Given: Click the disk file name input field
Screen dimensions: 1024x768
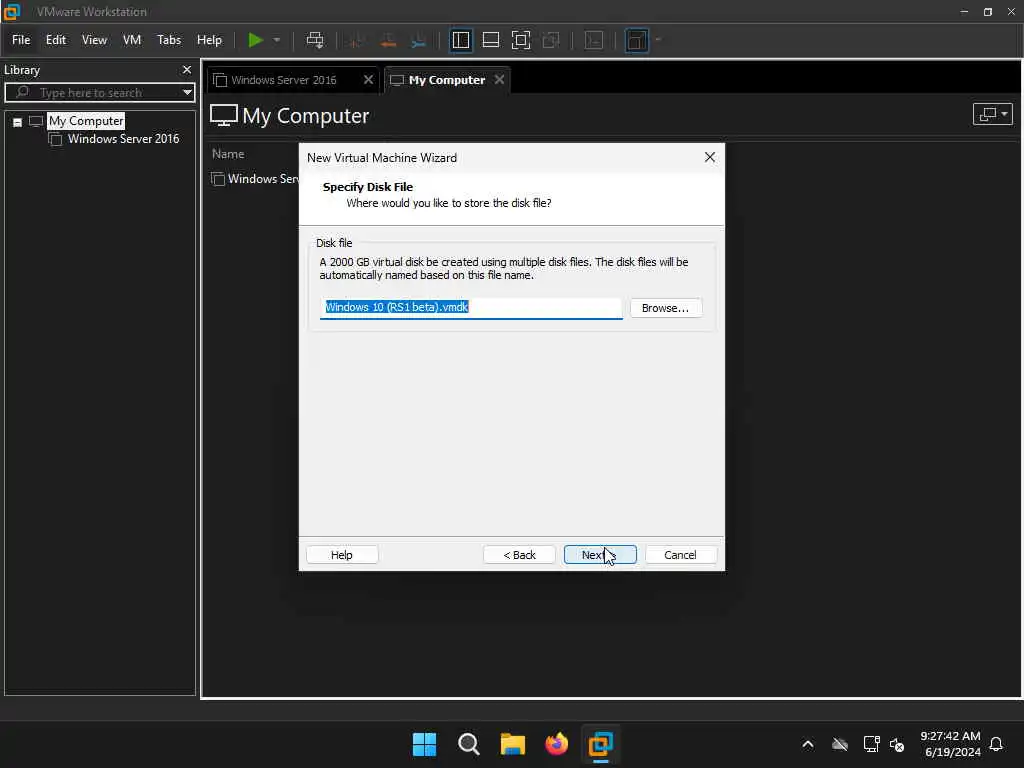Looking at the screenshot, I should [471, 308].
